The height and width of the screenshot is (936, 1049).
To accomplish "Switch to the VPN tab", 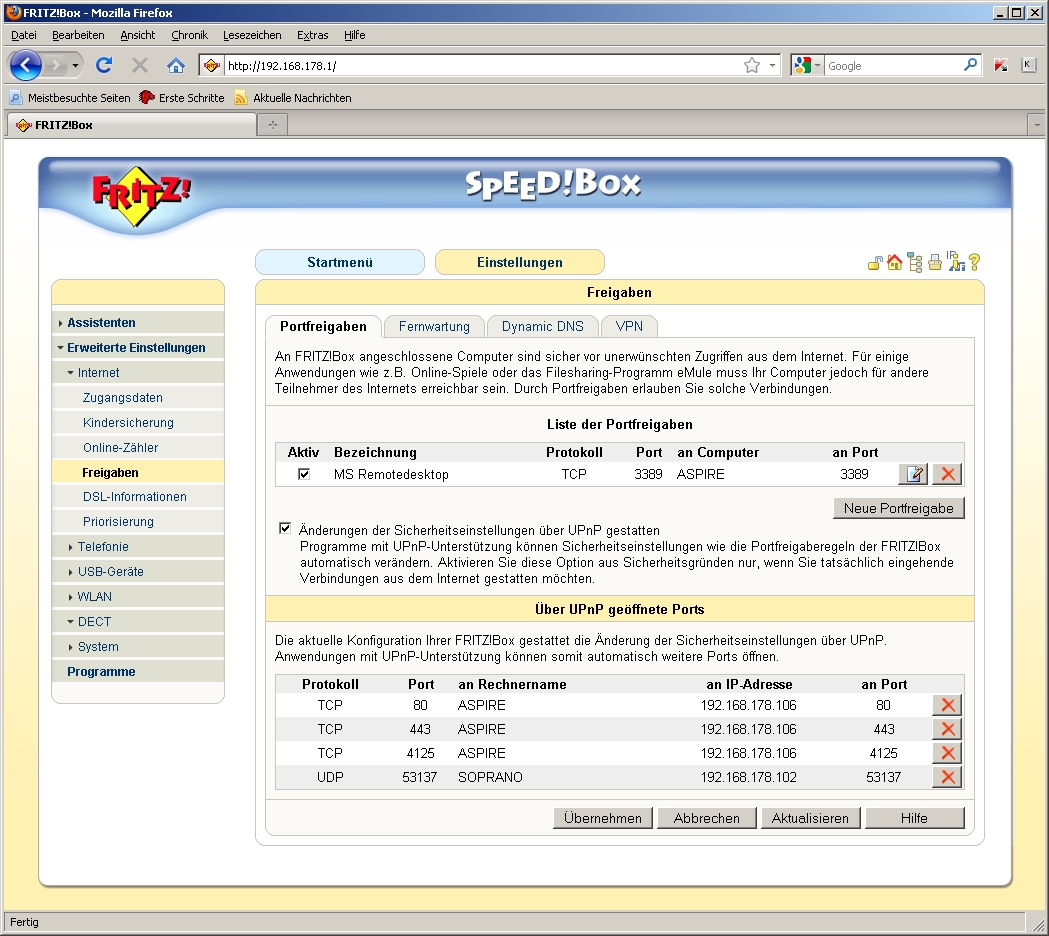I will pos(629,326).
